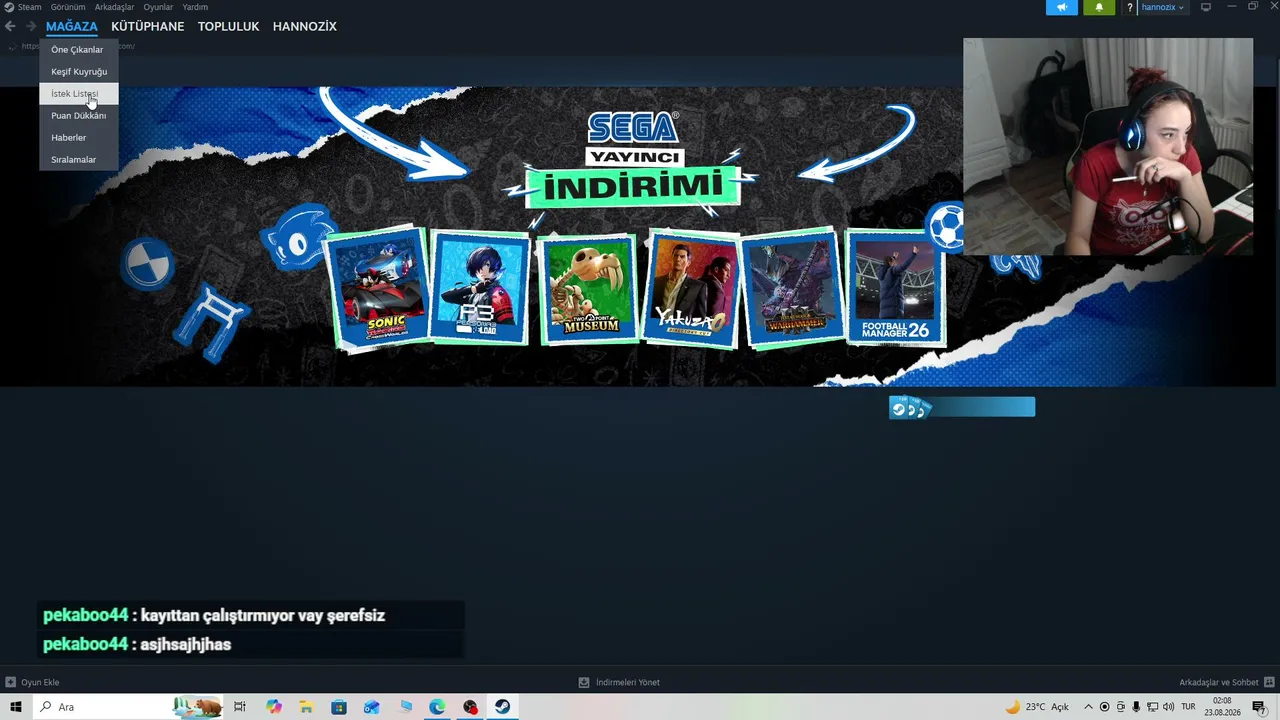Open the Persona 3 Reload game card

(x=479, y=288)
